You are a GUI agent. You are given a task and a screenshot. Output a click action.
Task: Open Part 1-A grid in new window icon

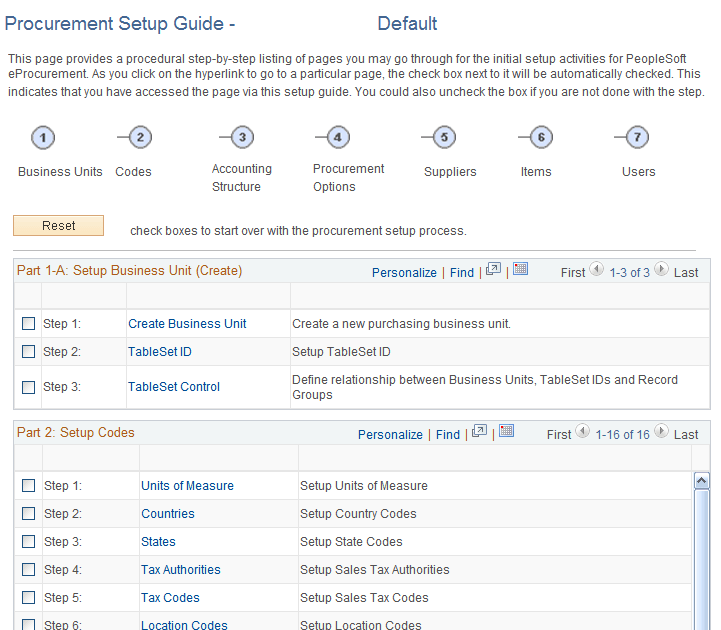point(493,269)
